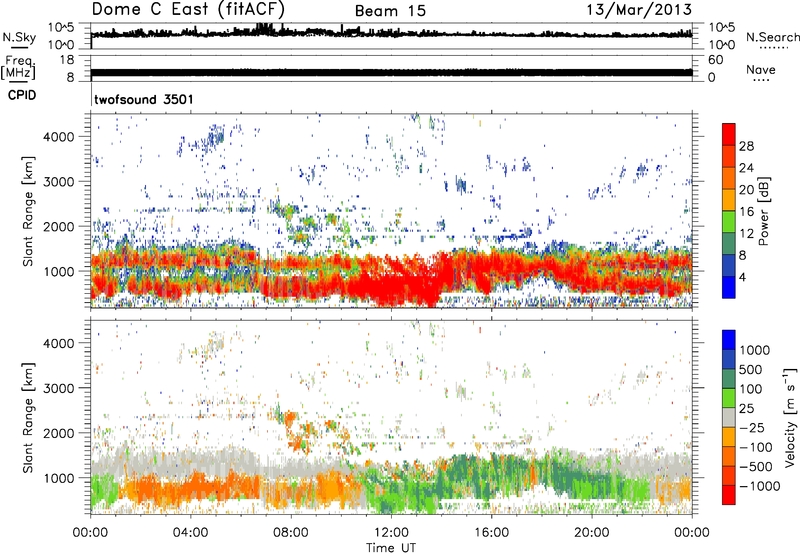Click the 'Time UT' axis title

tap(391, 547)
